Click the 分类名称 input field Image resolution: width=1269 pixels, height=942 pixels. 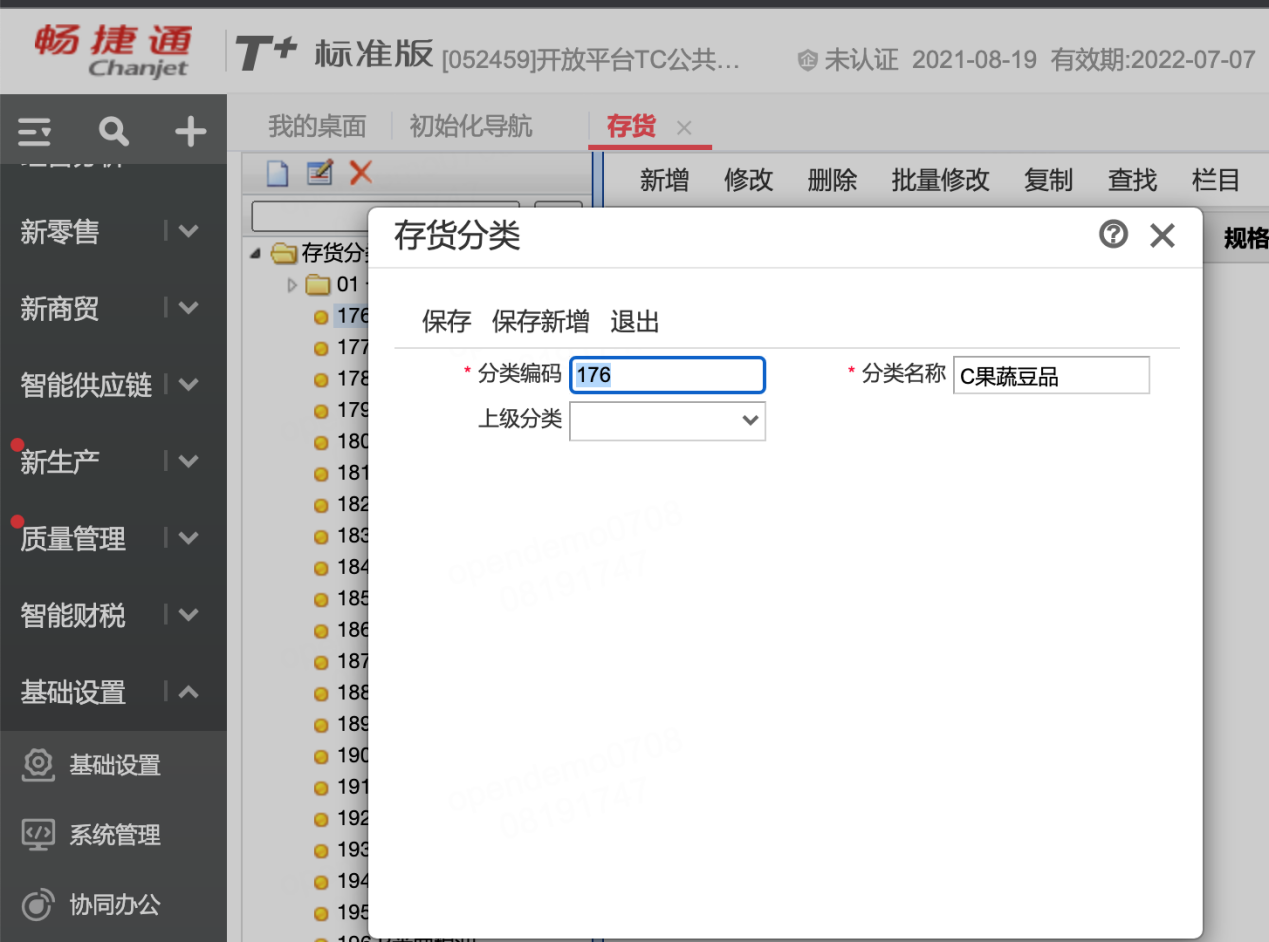pyautogui.click(x=1051, y=375)
